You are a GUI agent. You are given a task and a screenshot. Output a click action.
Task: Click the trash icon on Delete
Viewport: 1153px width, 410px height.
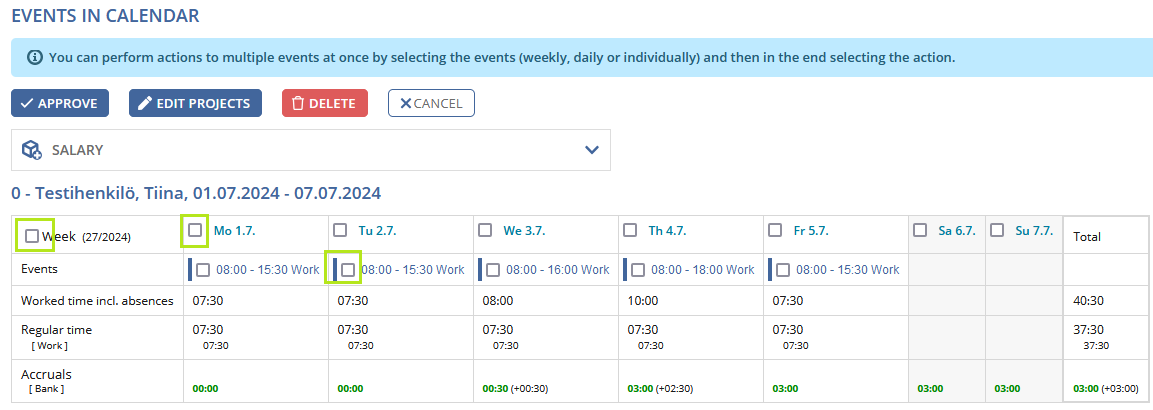coord(298,104)
